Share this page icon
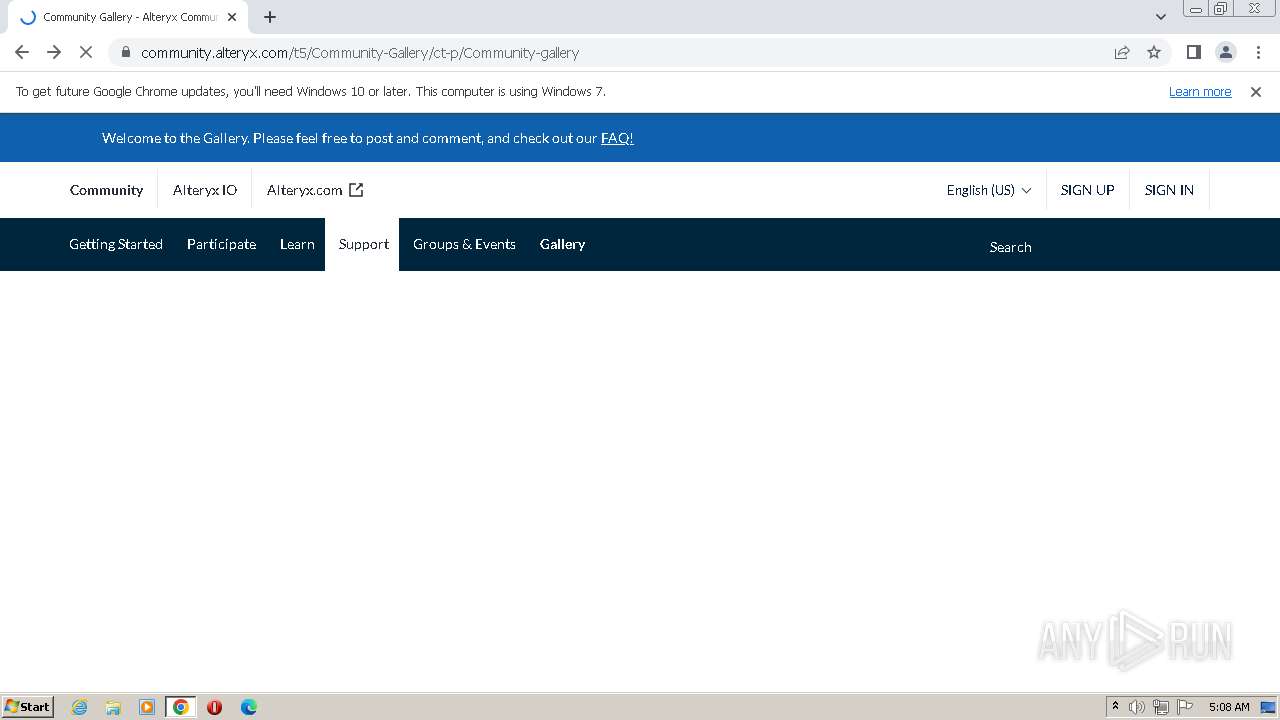Screen dimensions: 1280x720 point(1122,52)
